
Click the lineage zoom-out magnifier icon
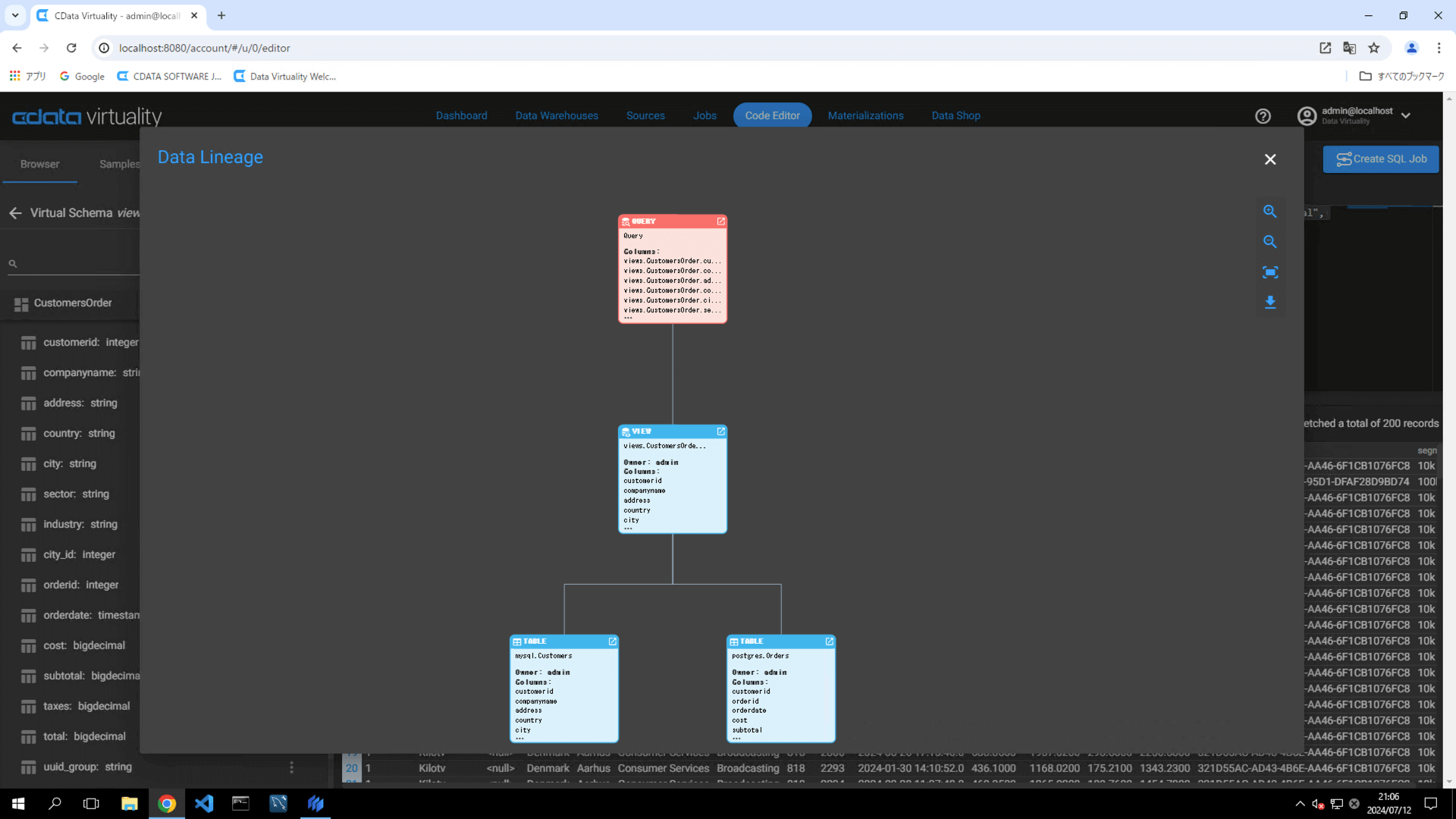click(x=1270, y=242)
